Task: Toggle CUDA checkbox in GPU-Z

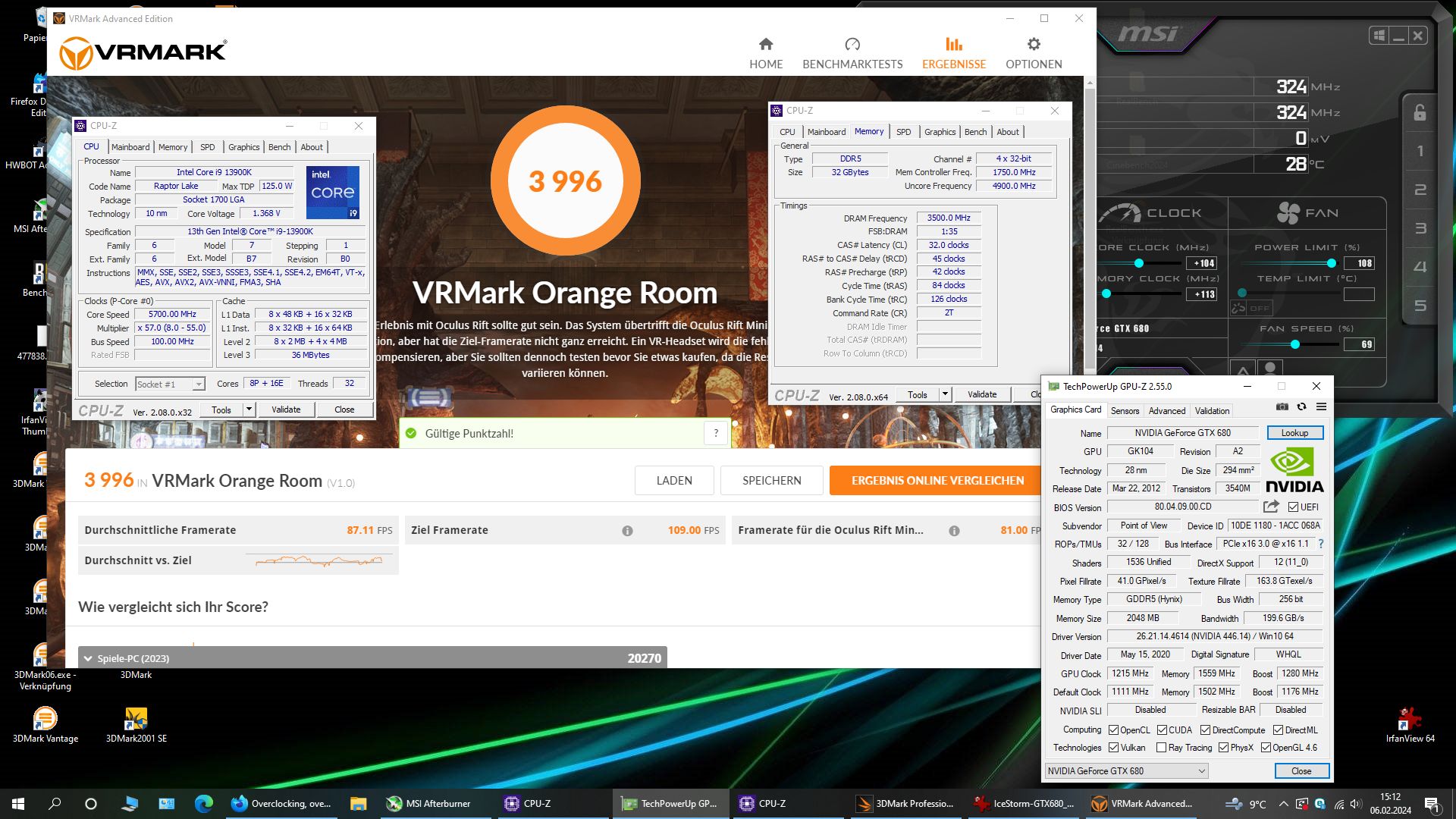Action: tap(1162, 730)
